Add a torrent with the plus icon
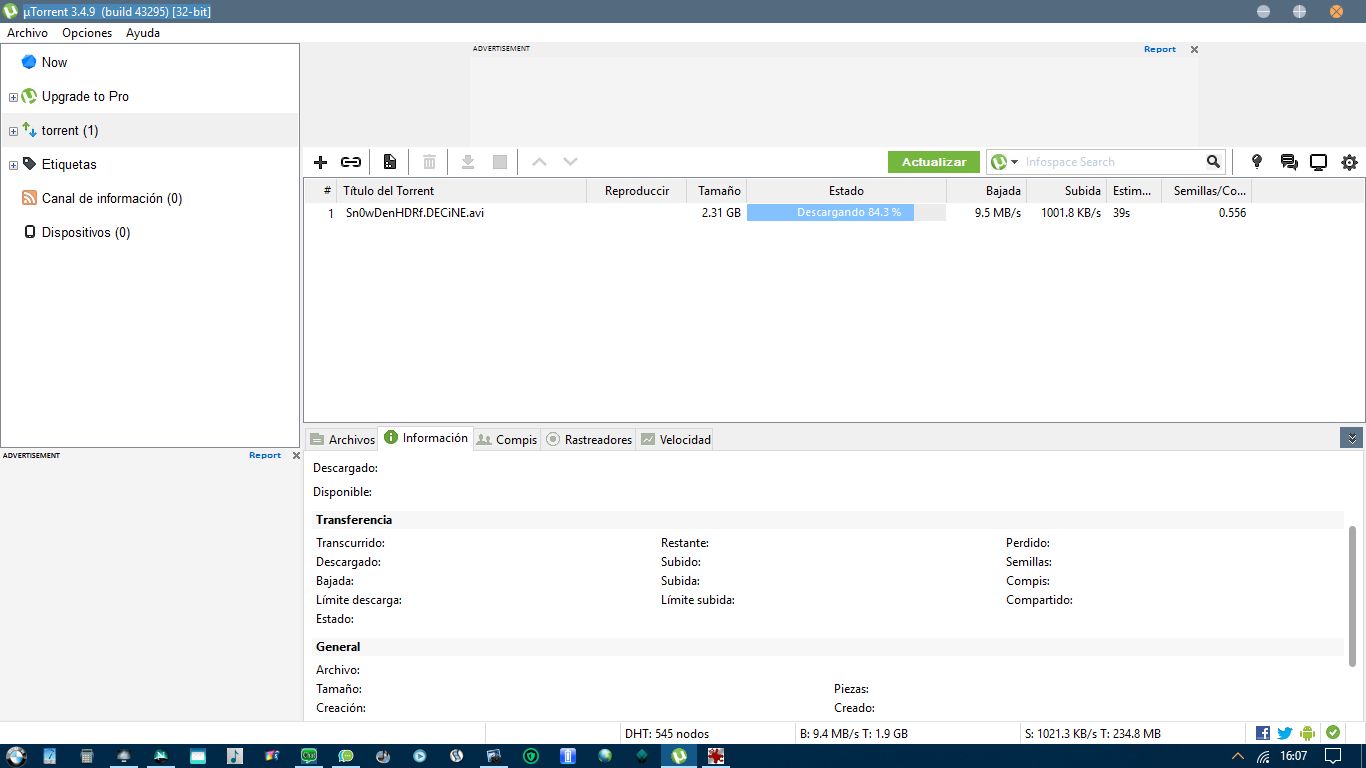This screenshot has height=768, width=1366. pyautogui.click(x=321, y=162)
